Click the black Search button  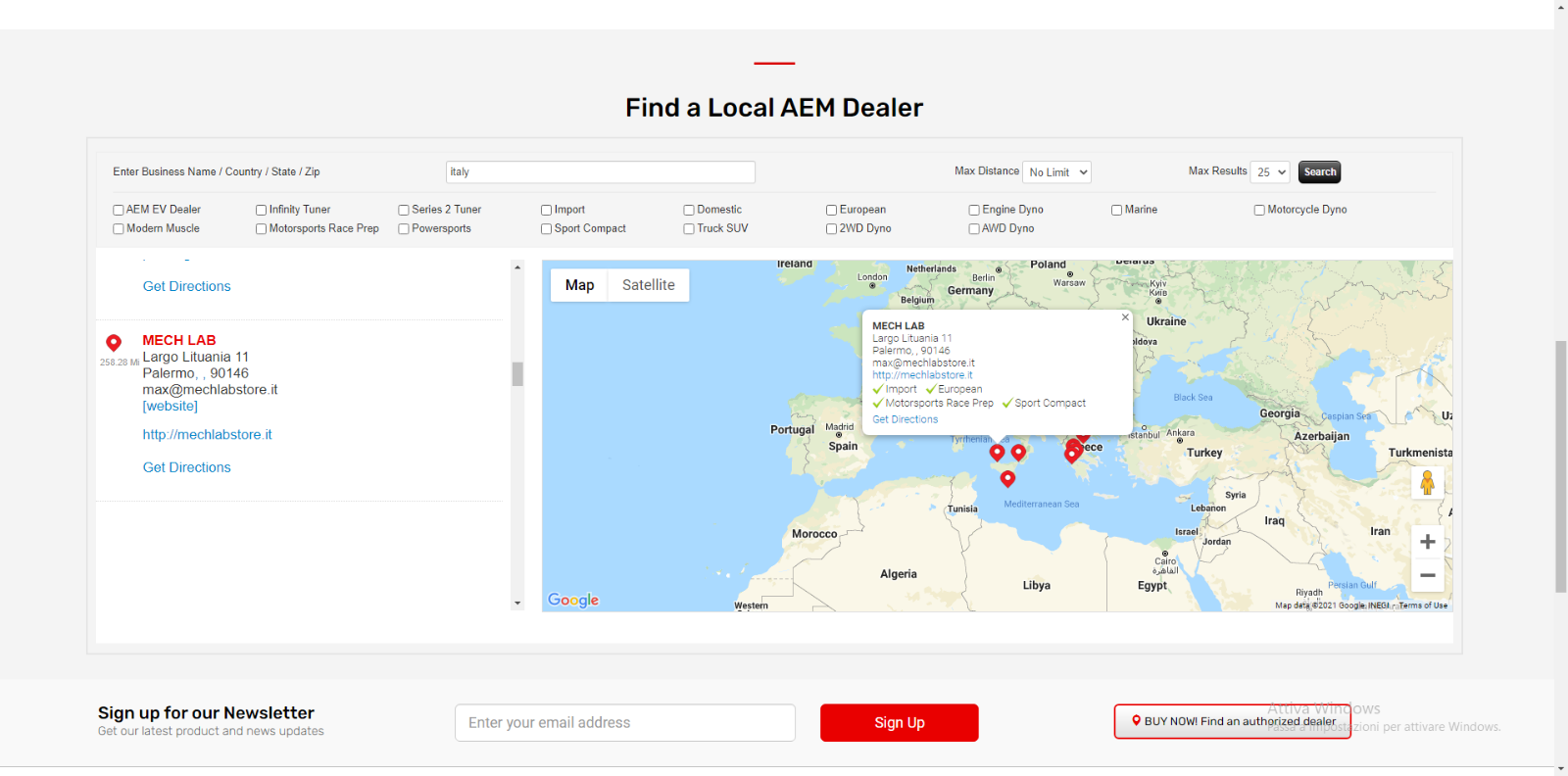pyautogui.click(x=1319, y=172)
